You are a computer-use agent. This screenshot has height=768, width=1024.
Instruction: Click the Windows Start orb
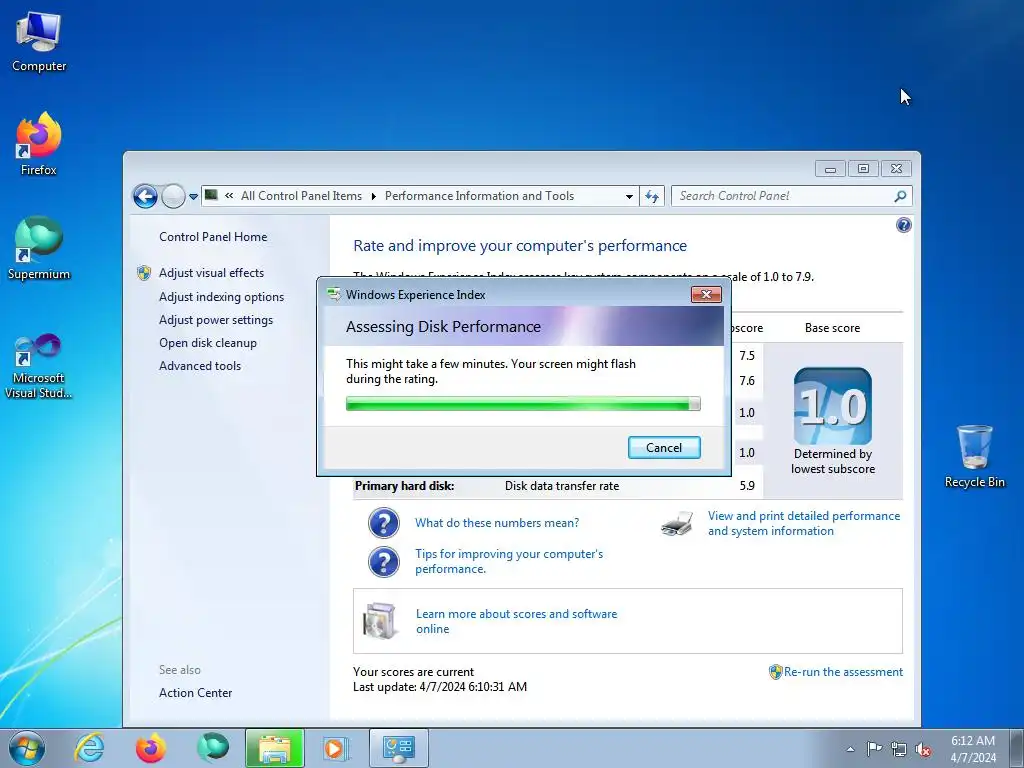(27, 748)
